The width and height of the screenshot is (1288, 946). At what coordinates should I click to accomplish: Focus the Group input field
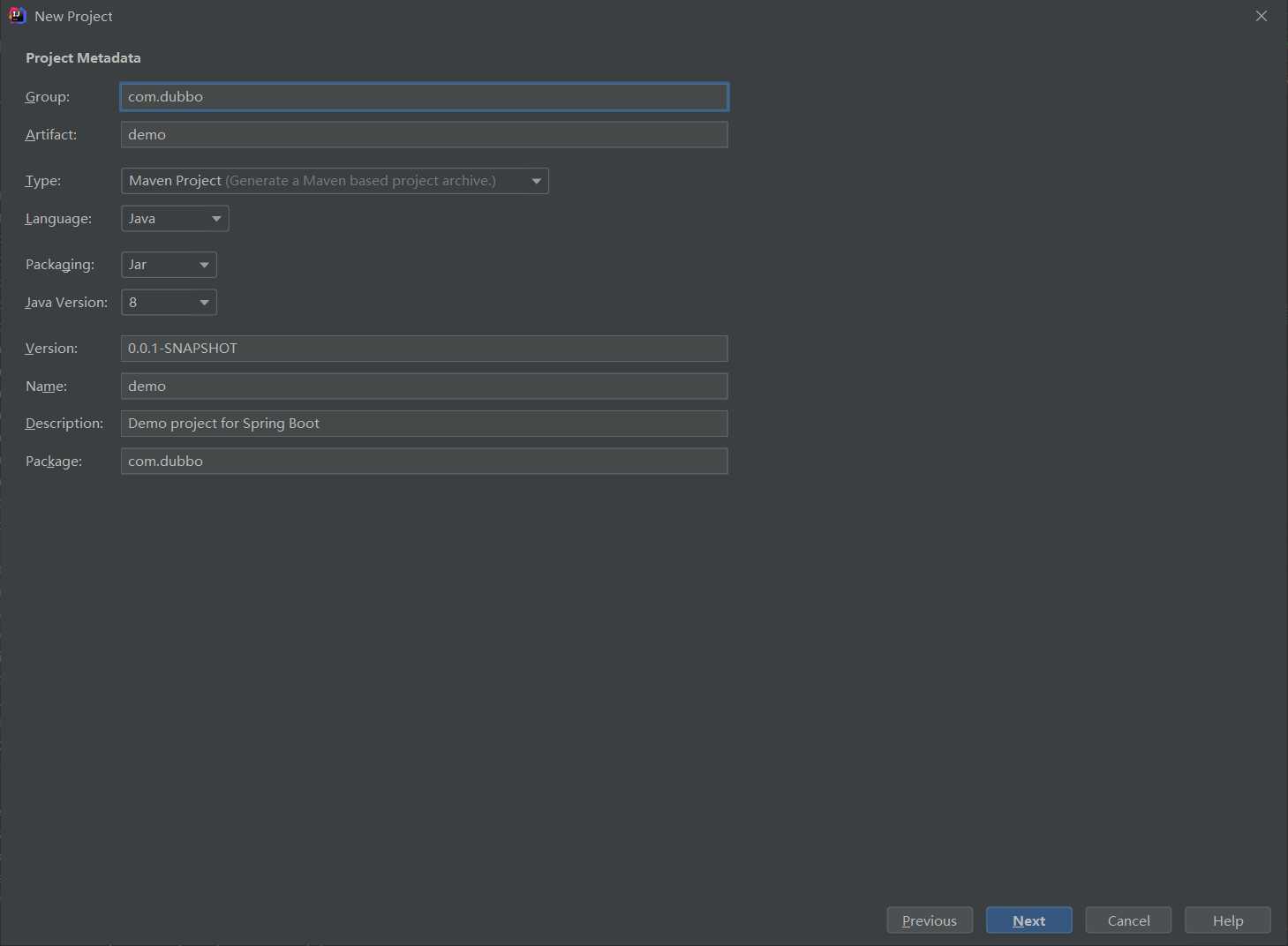click(424, 97)
